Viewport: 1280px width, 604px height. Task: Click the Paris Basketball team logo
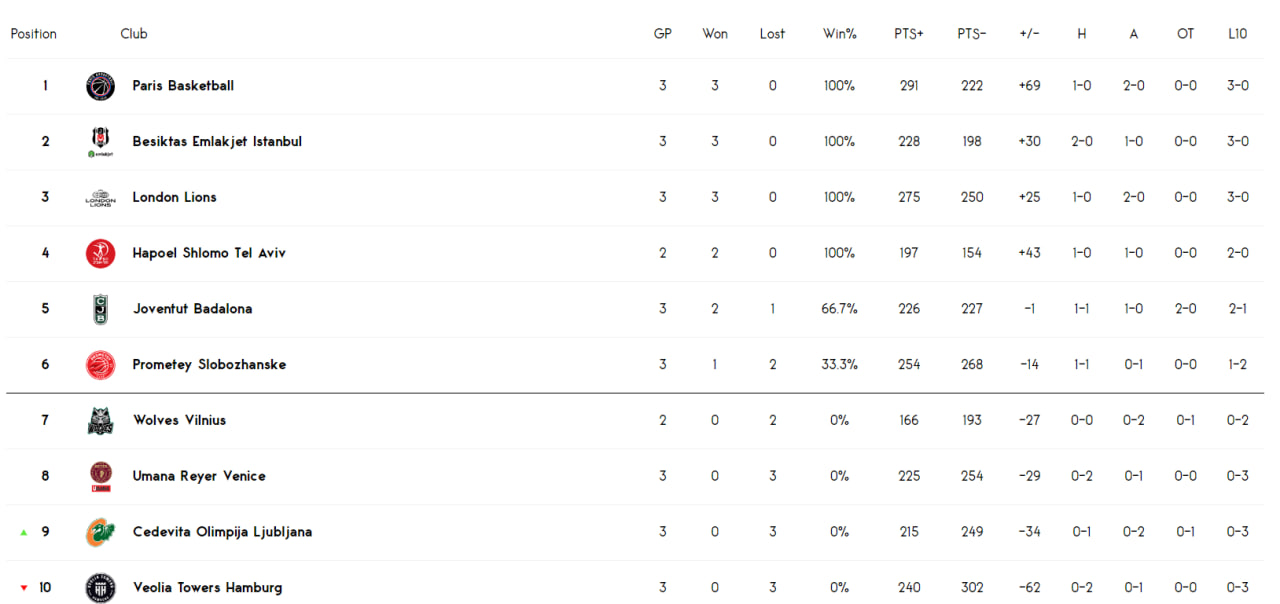[100, 86]
